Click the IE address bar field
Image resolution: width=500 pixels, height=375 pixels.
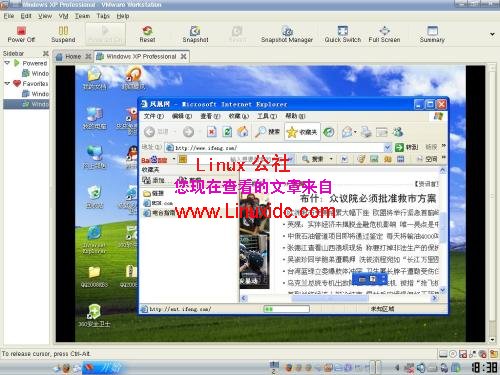click(275, 147)
